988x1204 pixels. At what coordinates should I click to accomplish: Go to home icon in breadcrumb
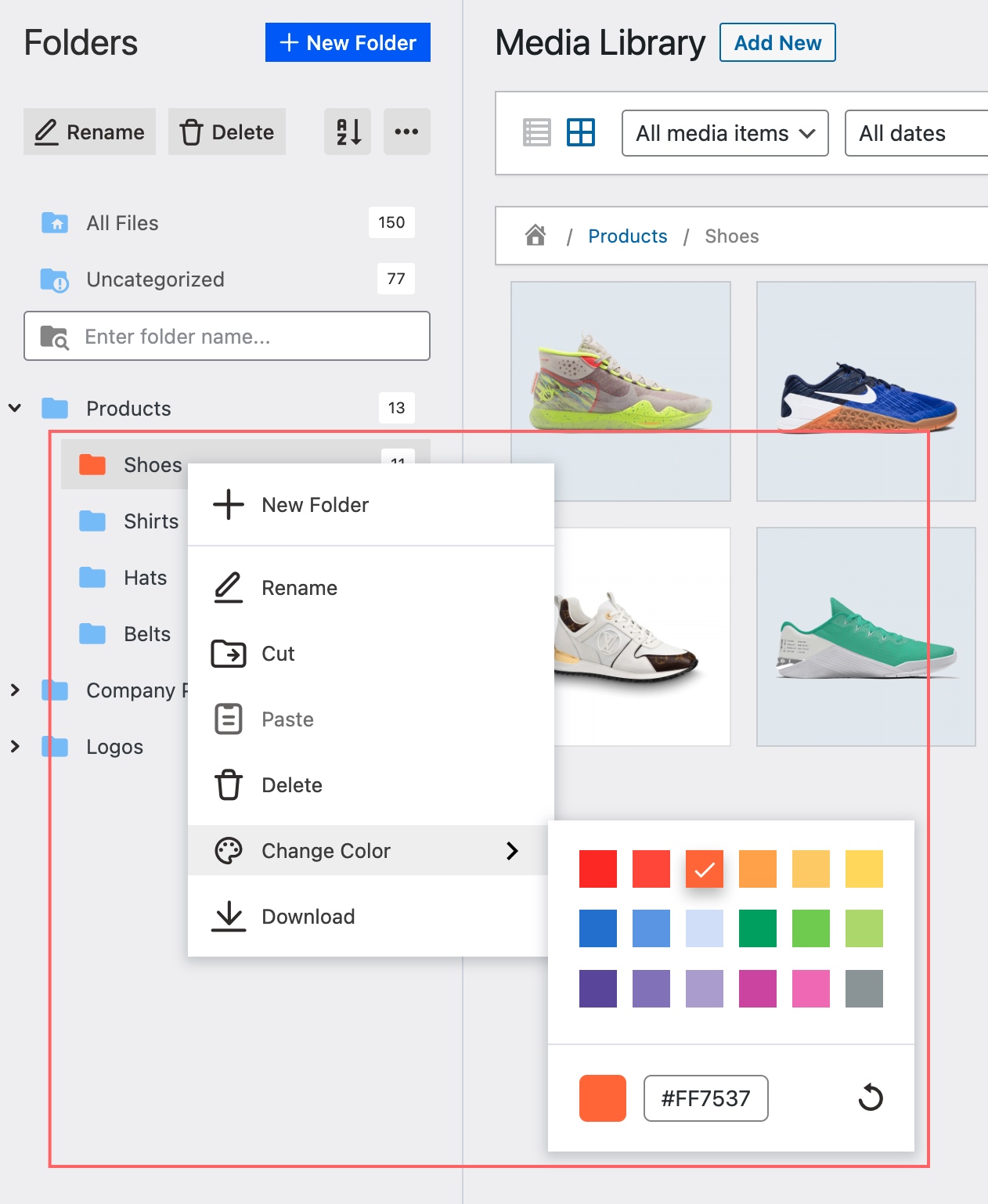click(535, 235)
